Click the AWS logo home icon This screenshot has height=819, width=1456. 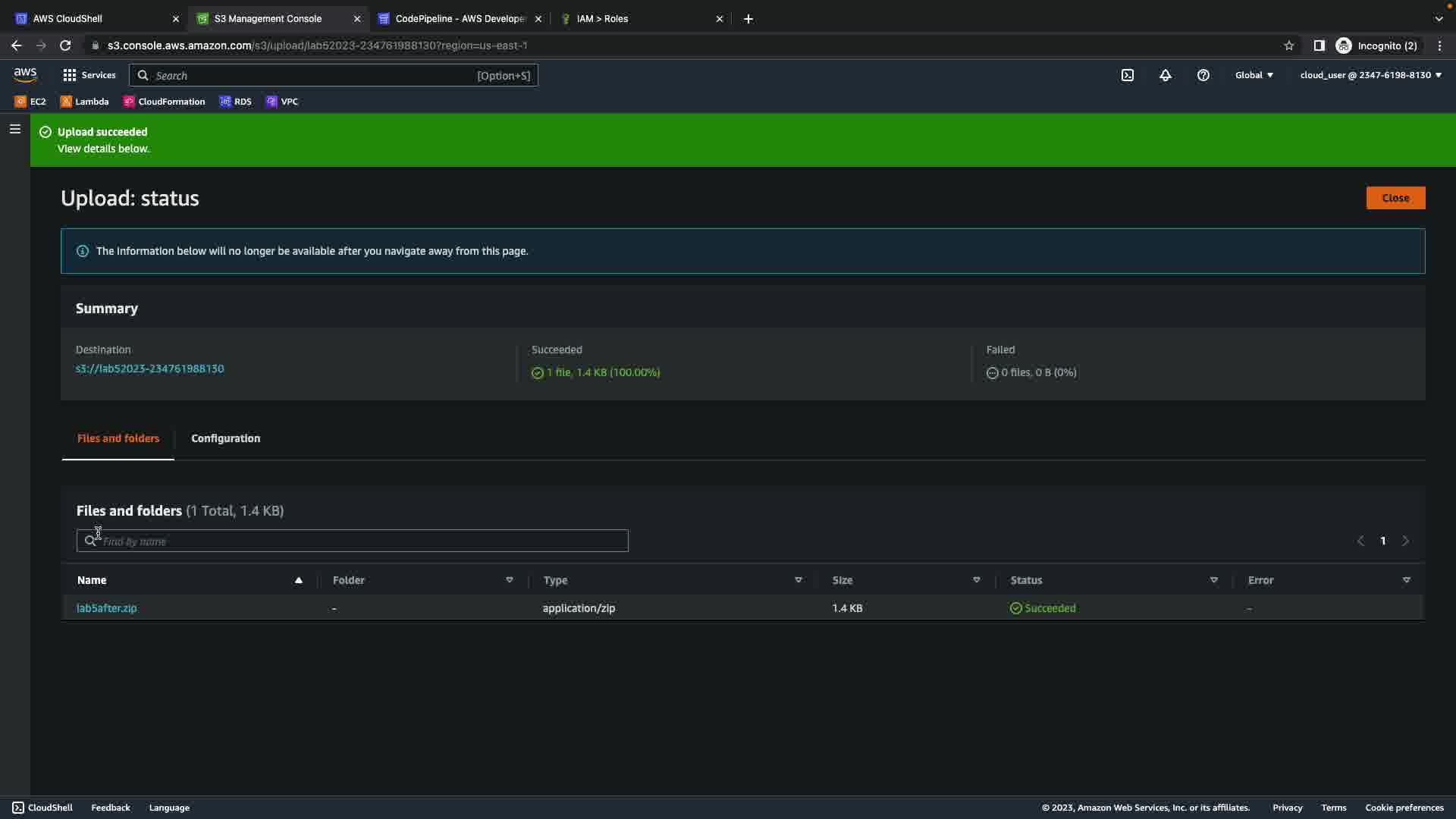[x=25, y=74]
